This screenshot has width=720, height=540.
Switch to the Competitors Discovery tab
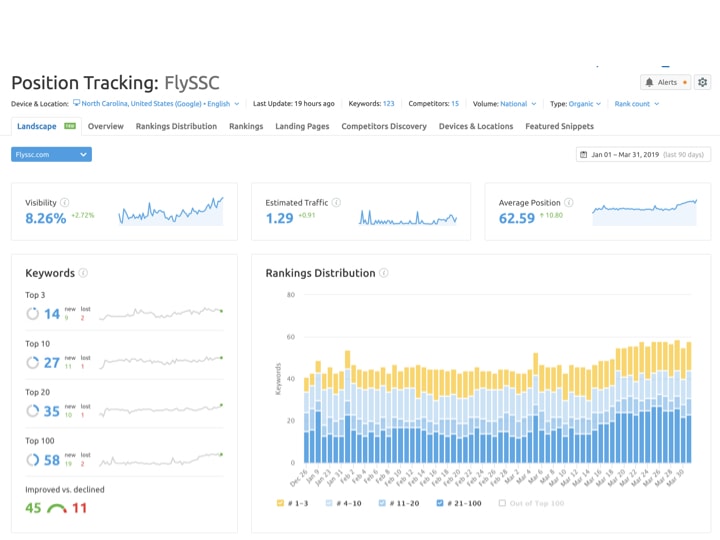pyautogui.click(x=384, y=126)
